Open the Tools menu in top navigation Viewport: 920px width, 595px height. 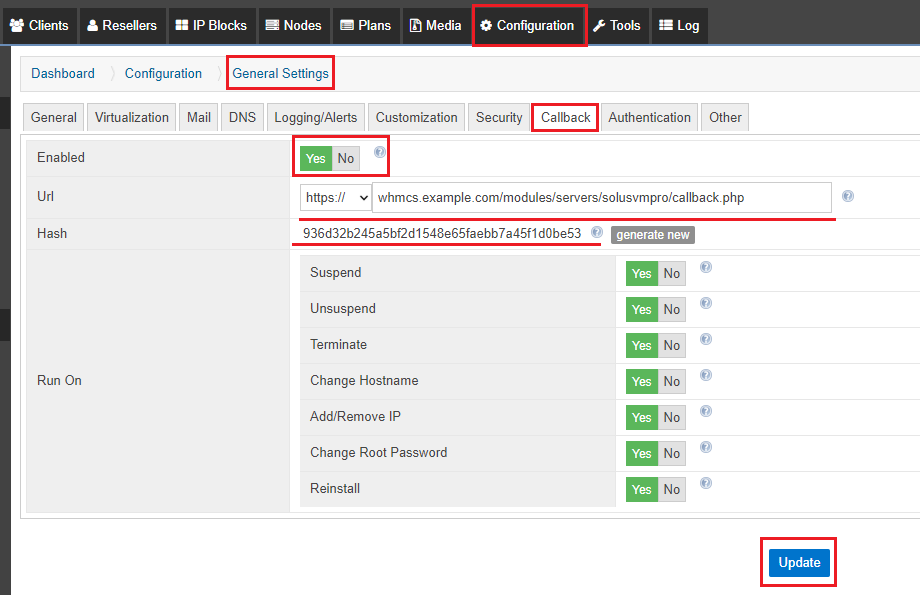[616, 25]
